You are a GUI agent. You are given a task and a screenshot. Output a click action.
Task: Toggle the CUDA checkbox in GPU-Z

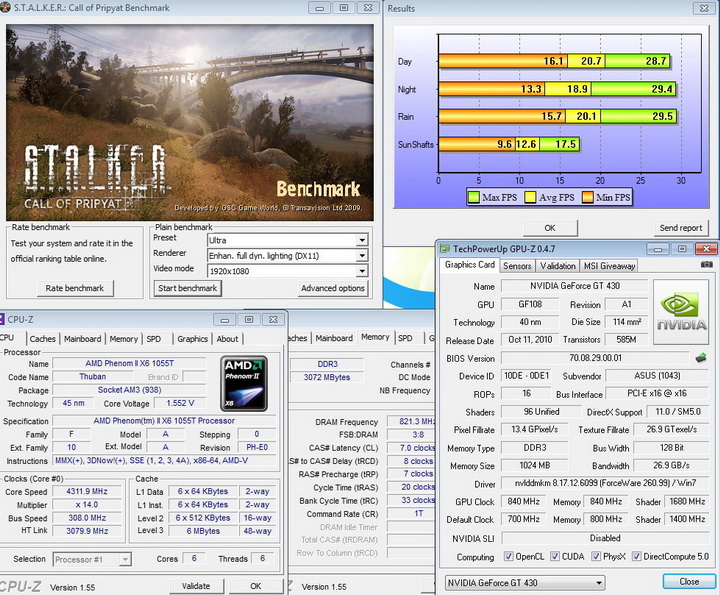click(555, 556)
